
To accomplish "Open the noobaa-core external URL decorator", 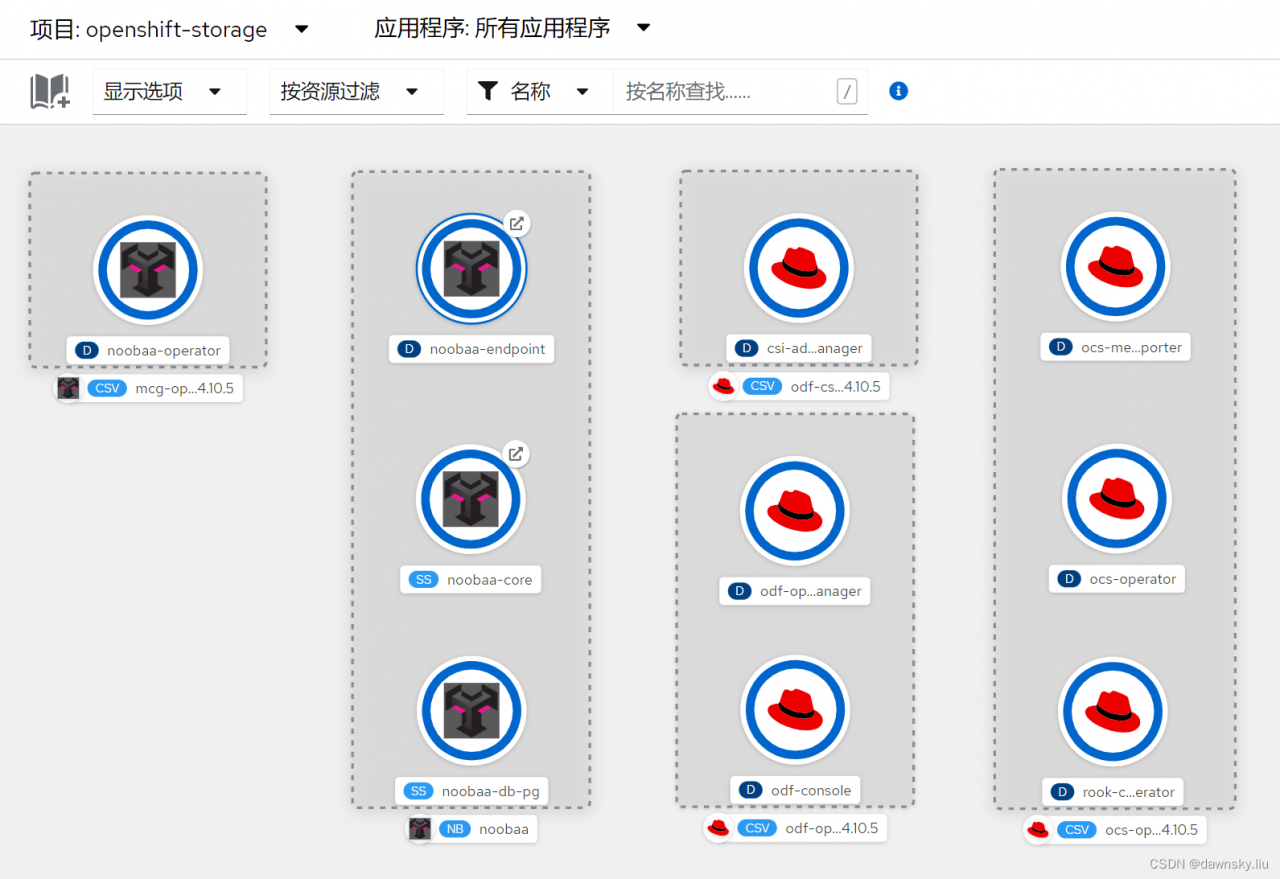I will (516, 454).
